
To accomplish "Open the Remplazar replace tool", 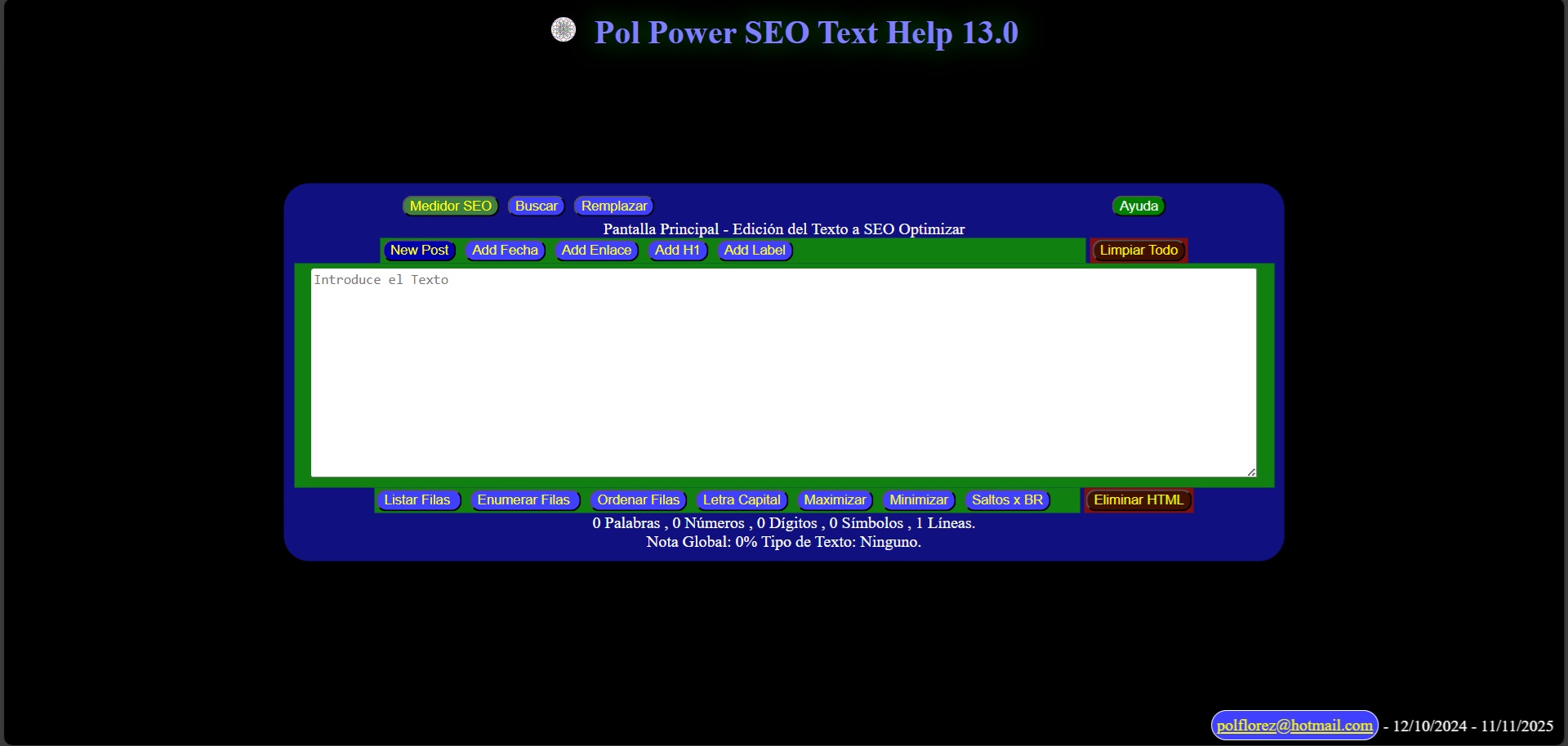I will 613,206.
